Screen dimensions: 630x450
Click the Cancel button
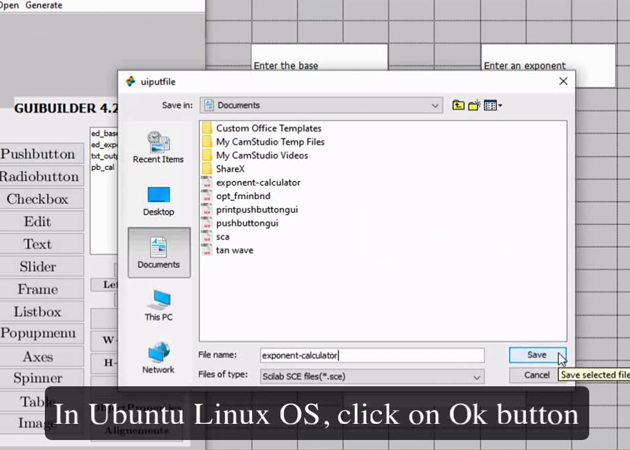pos(537,375)
